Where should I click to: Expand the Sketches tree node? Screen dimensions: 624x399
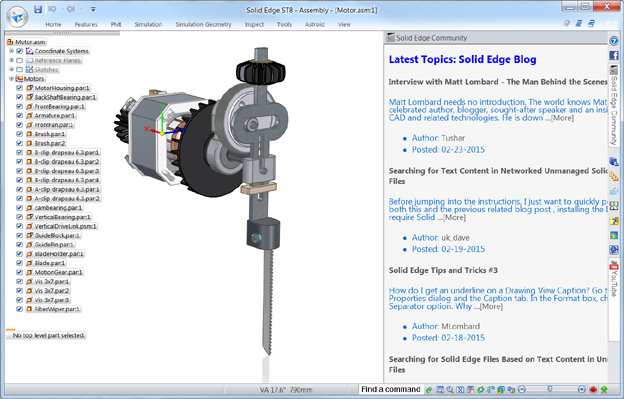[x=12, y=69]
